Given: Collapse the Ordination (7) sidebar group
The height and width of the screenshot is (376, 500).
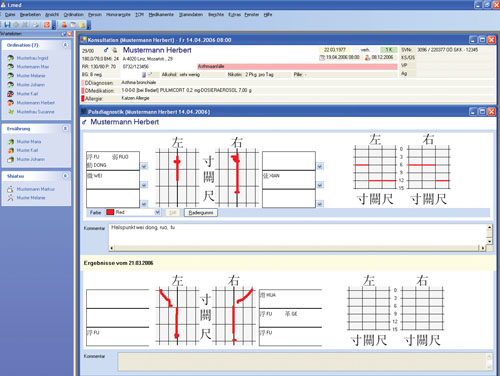Looking at the screenshot, I should pyautogui.click(x=66, y=45).
